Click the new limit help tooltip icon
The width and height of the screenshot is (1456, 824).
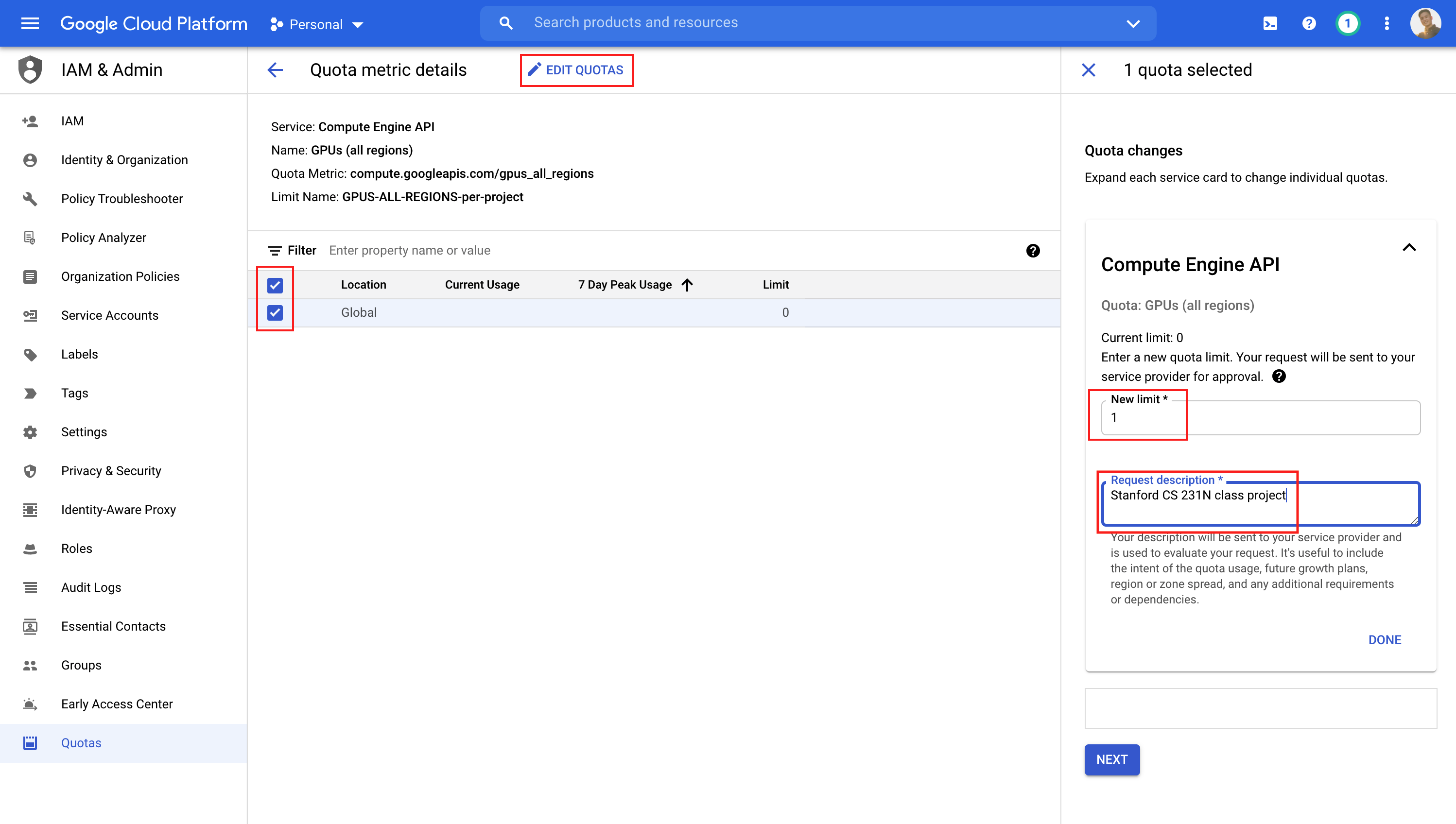(1278, 377)
